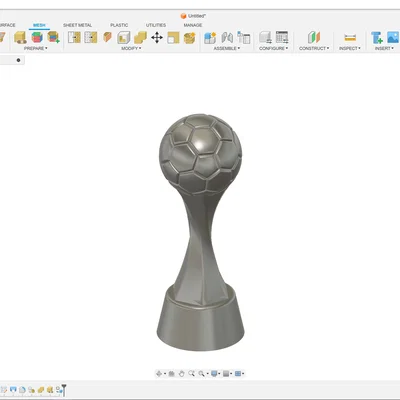Click the Construct plane icon

(x=314, y=37)
